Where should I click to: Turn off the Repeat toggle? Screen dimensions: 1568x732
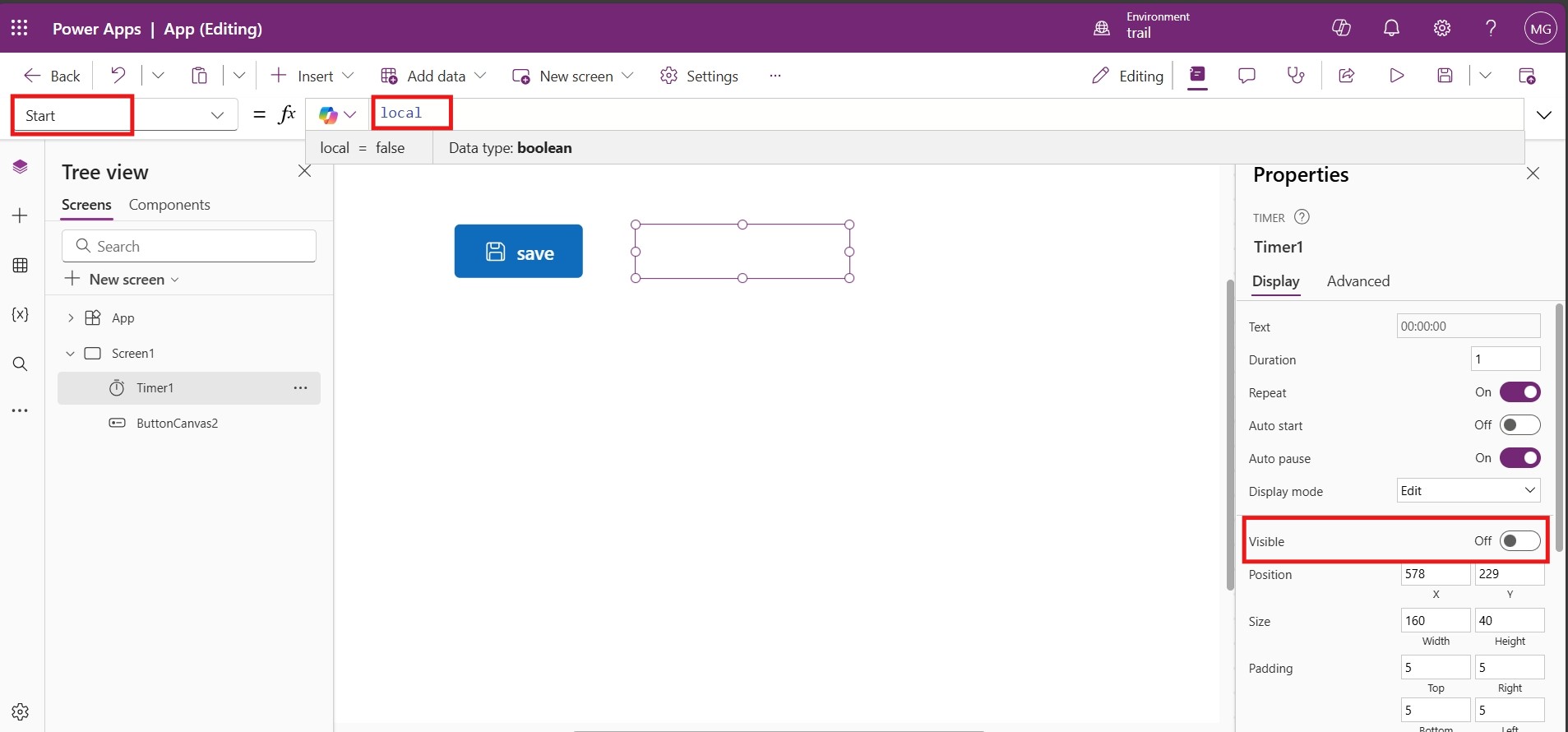point(1519,392)
